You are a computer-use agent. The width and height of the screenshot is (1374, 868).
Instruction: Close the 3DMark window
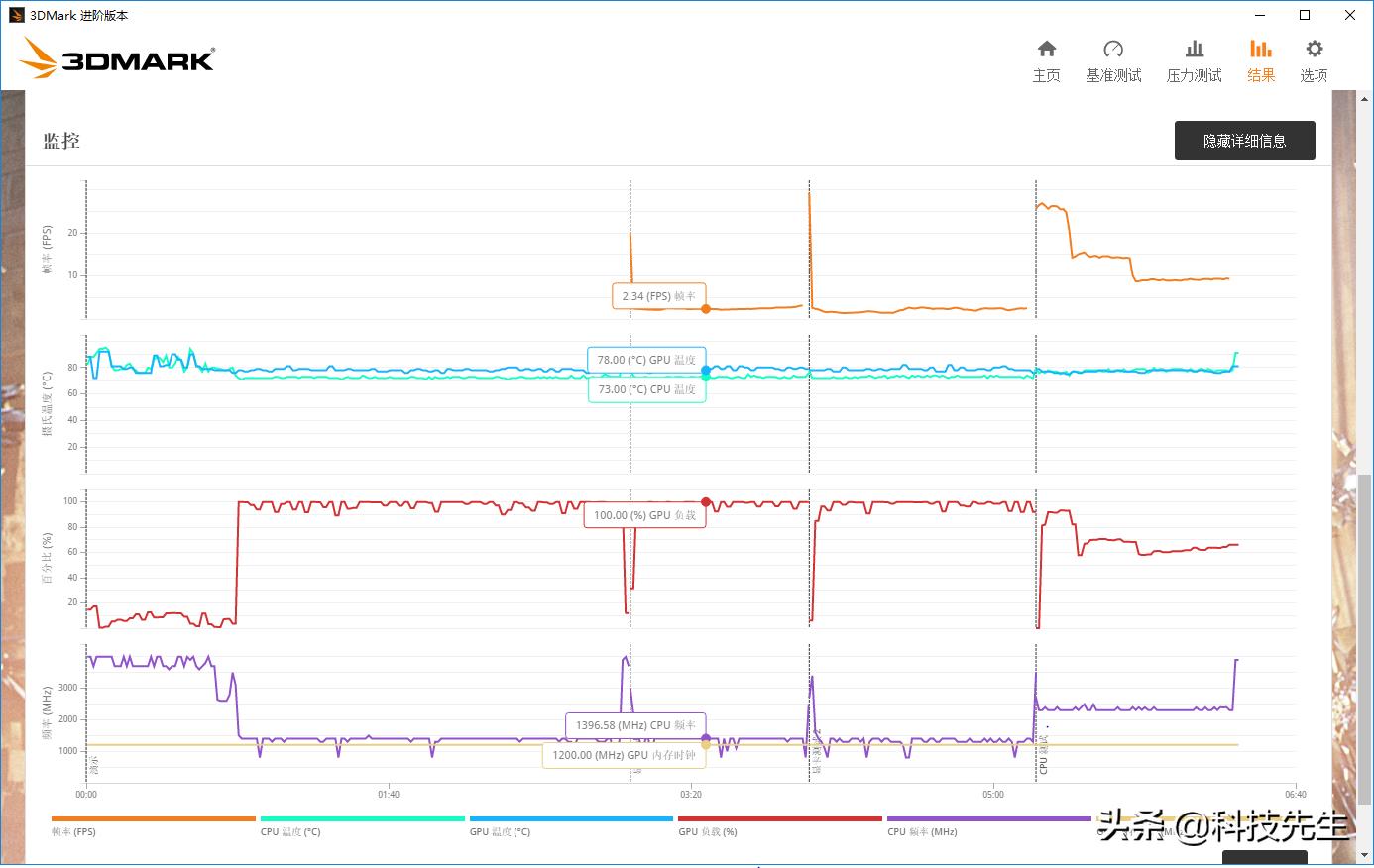(1350, 15)
